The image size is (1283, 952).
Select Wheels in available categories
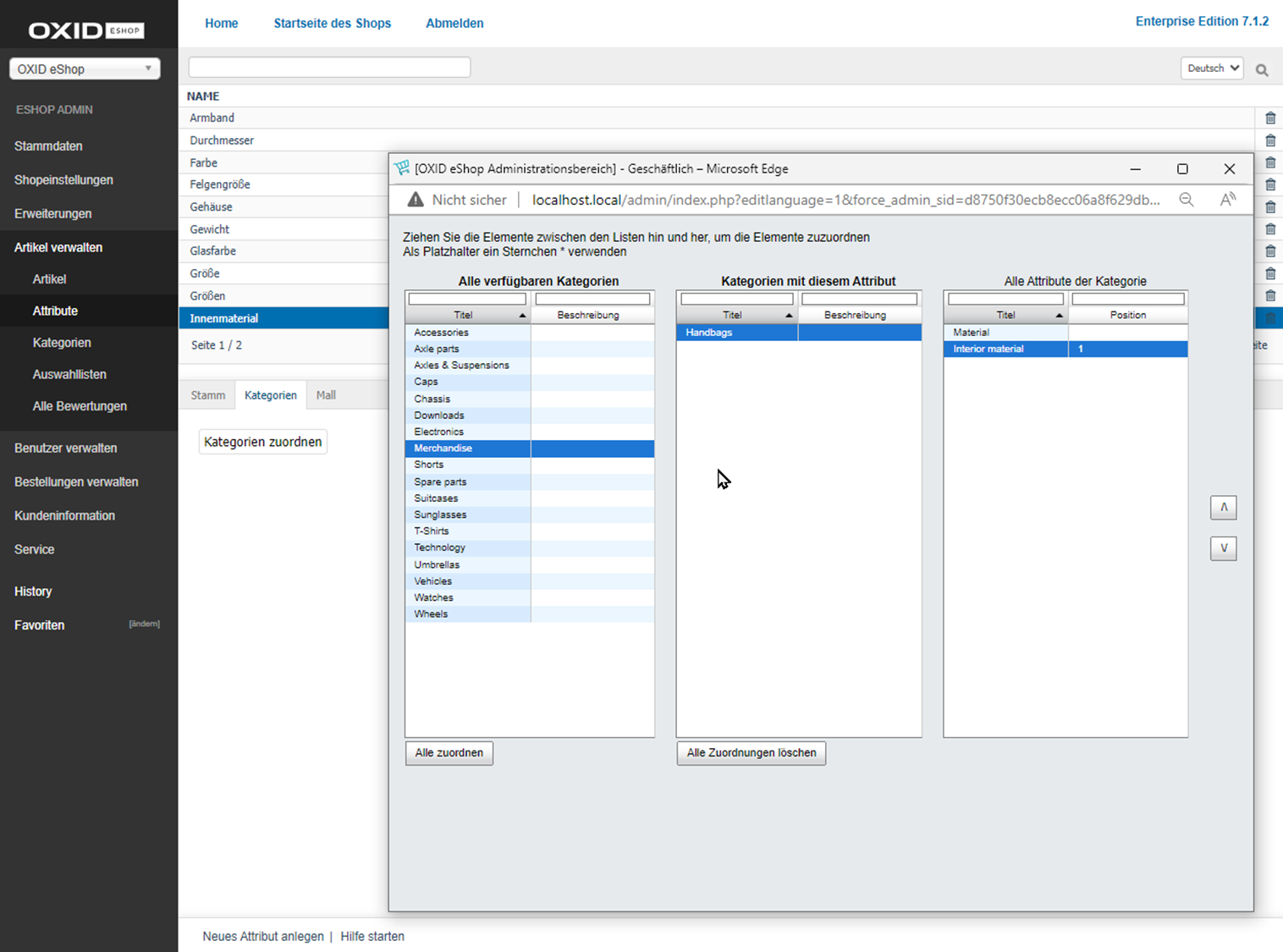click(530, 614)
